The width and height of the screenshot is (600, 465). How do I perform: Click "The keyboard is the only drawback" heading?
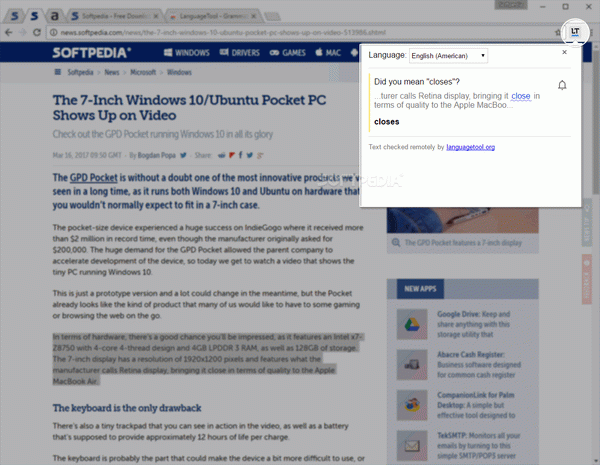[127, 408]
